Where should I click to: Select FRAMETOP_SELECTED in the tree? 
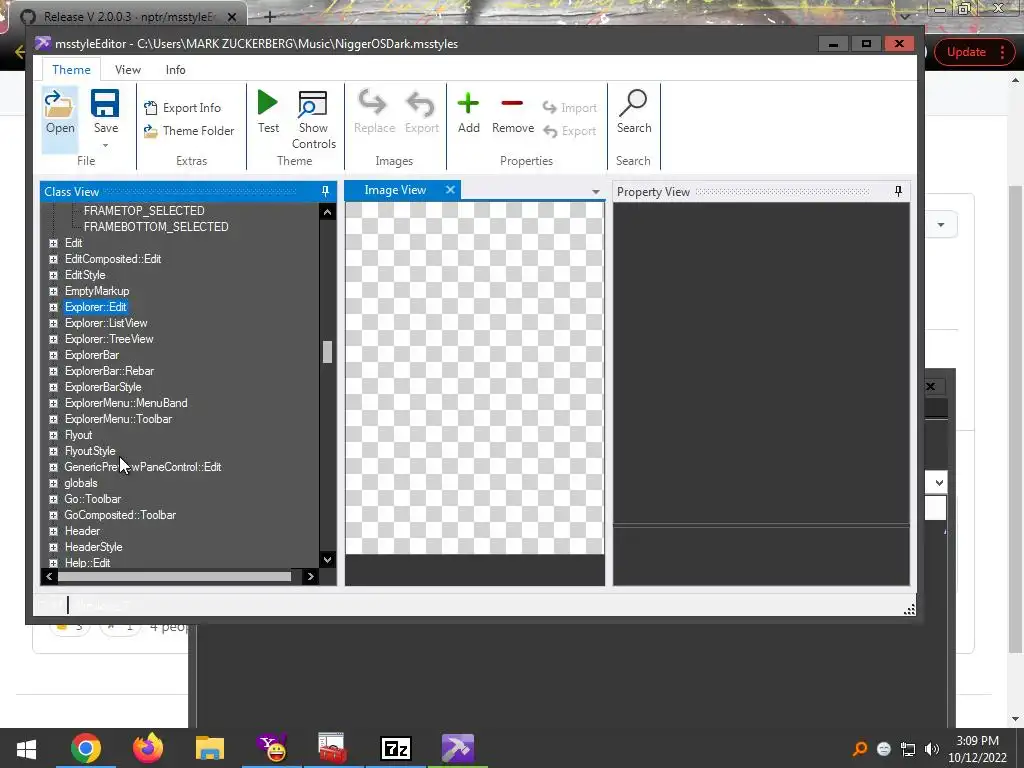tap(144, 210)
